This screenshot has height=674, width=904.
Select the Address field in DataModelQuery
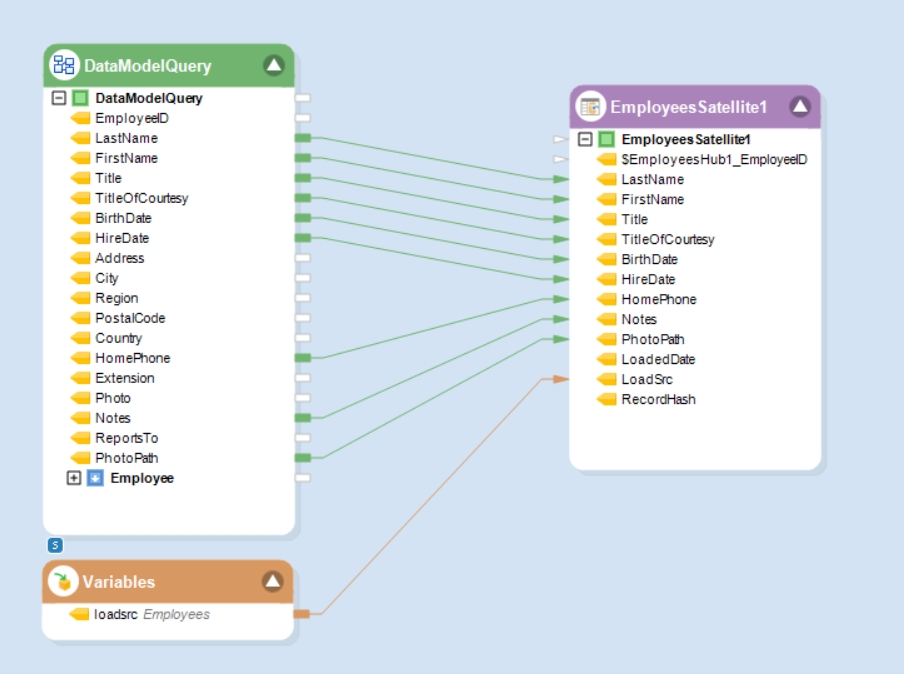[119, 258]
